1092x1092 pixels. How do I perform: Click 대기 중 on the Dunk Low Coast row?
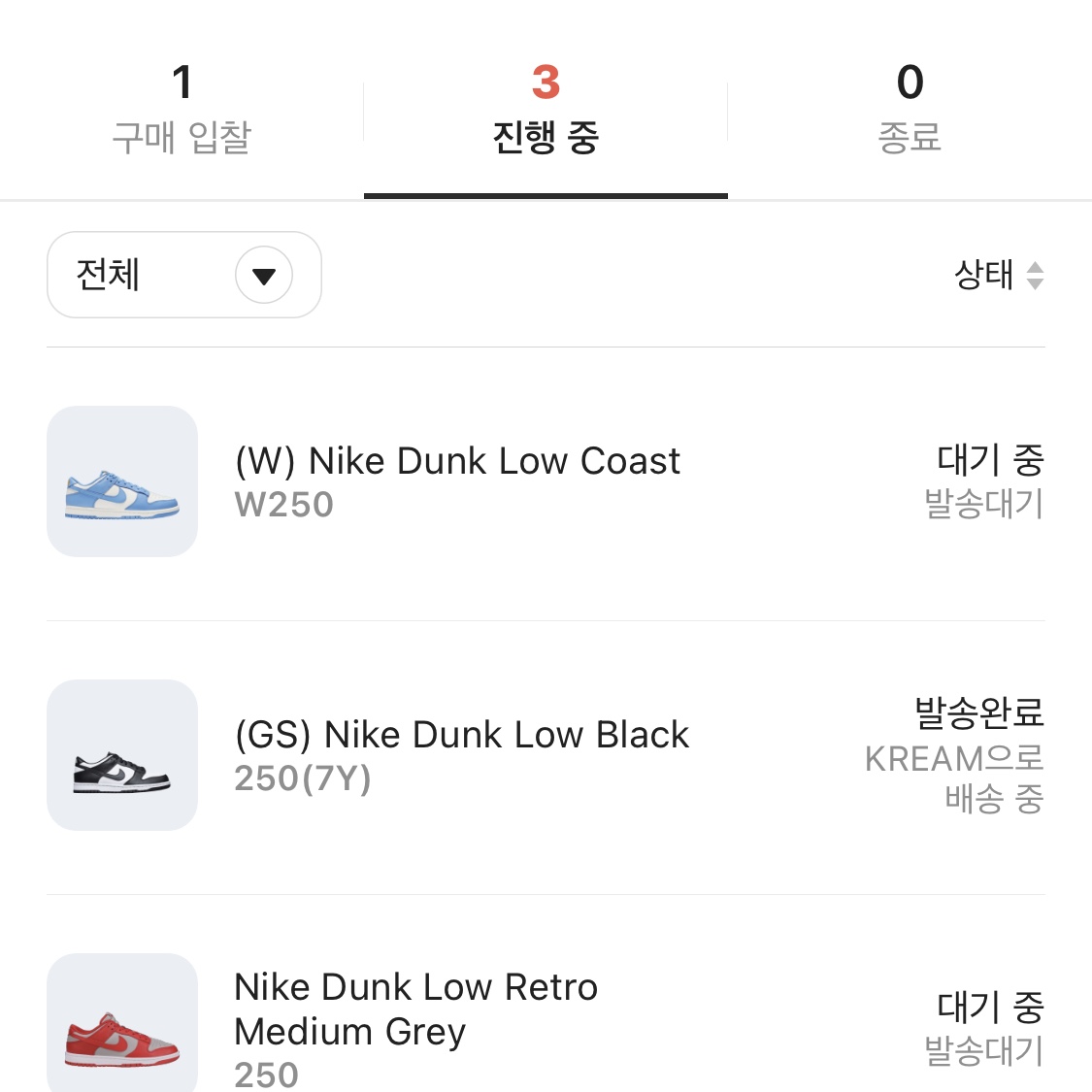(x=990, y=460)
